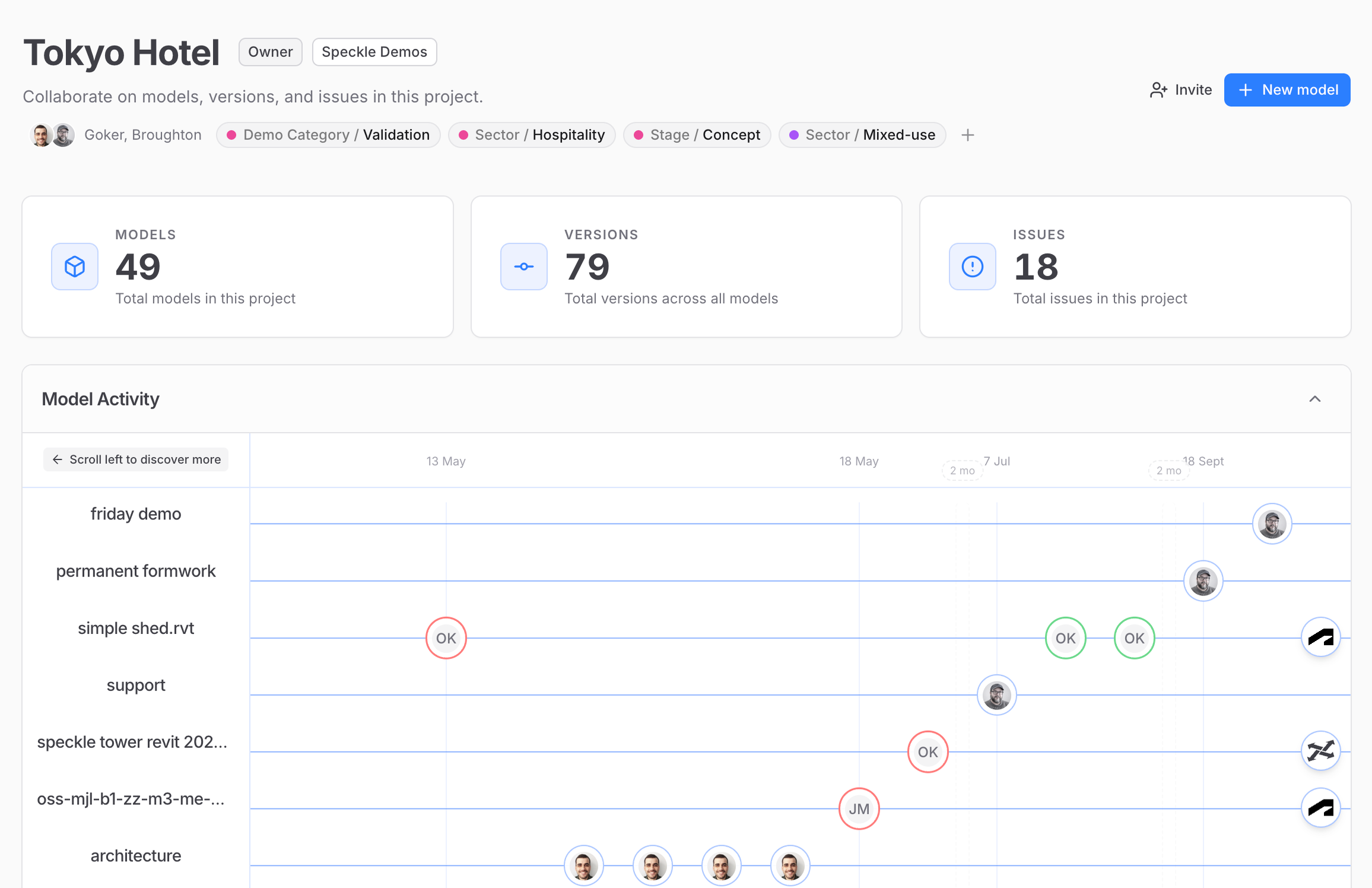Invite a collaborator to project
This screenshot has height=888, width=1372.
coord(1180,90)
